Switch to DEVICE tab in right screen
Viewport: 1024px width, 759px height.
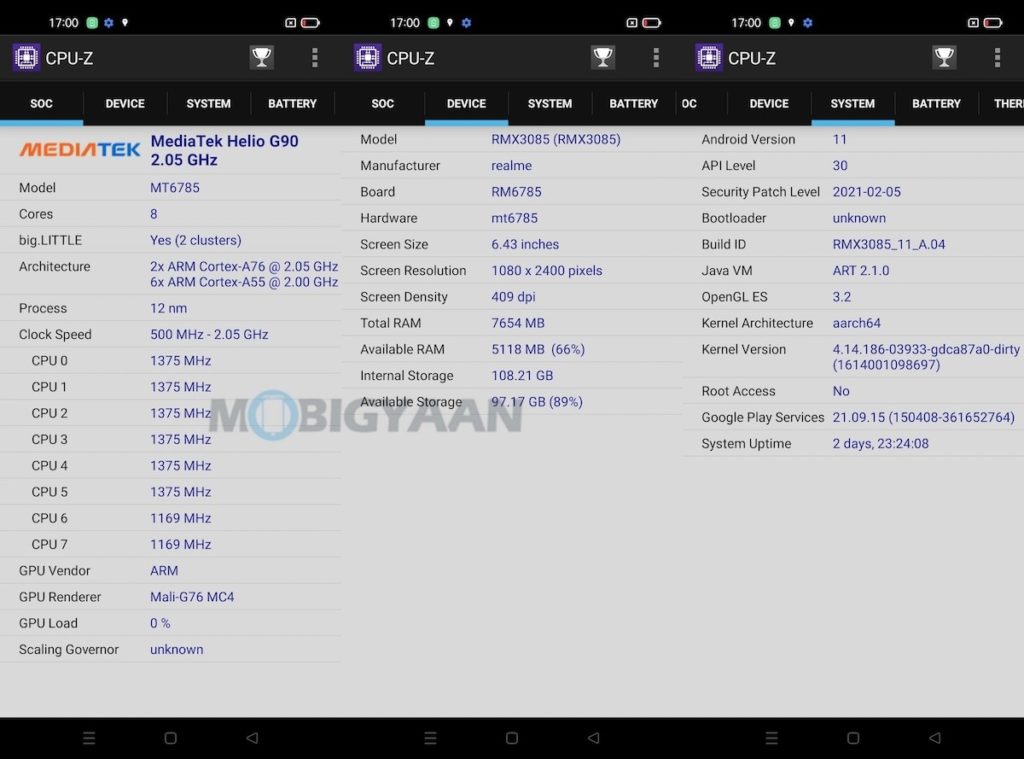[769, 103]
